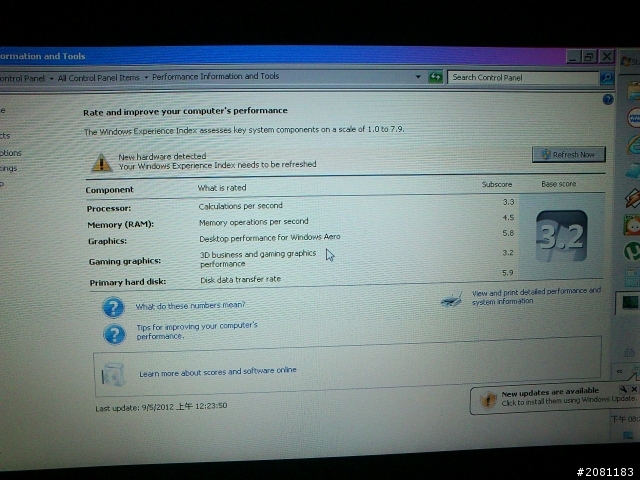Close the Windows Update notification balloon
The width and height of the screenshot is (640, 480).
coord(634,389)
